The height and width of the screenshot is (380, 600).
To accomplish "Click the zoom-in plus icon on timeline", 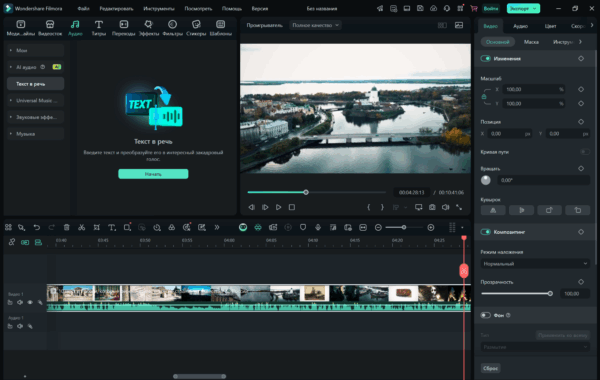I will [x=431, y=227].
